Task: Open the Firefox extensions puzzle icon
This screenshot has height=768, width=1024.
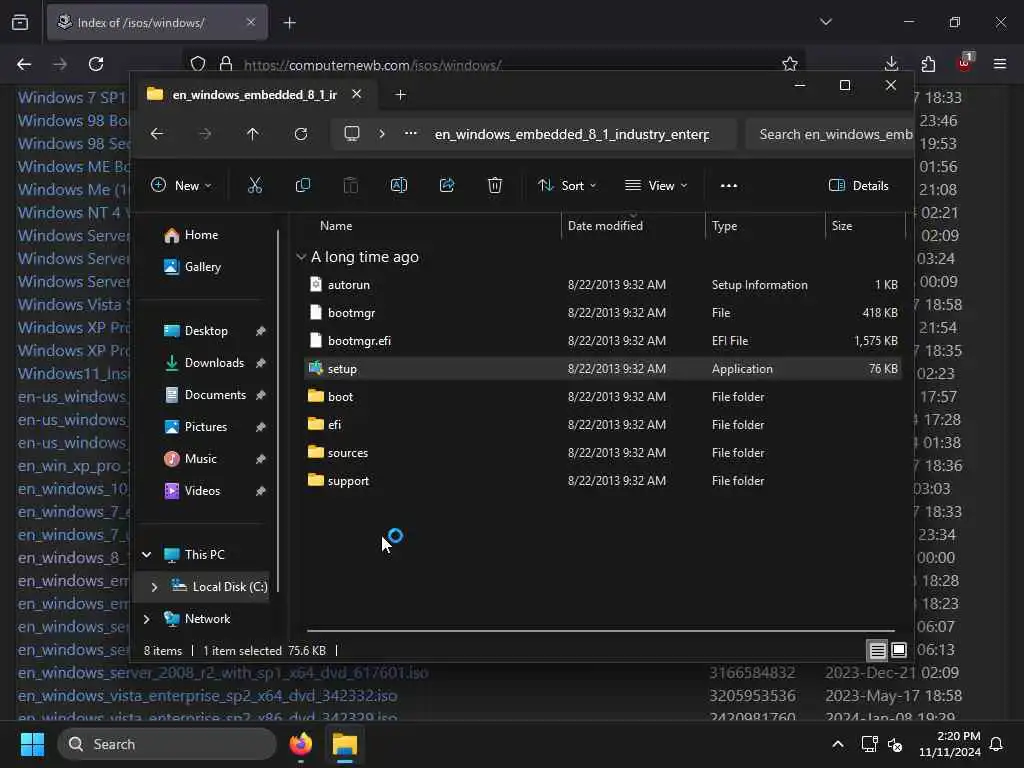Action: pos(928,64)
